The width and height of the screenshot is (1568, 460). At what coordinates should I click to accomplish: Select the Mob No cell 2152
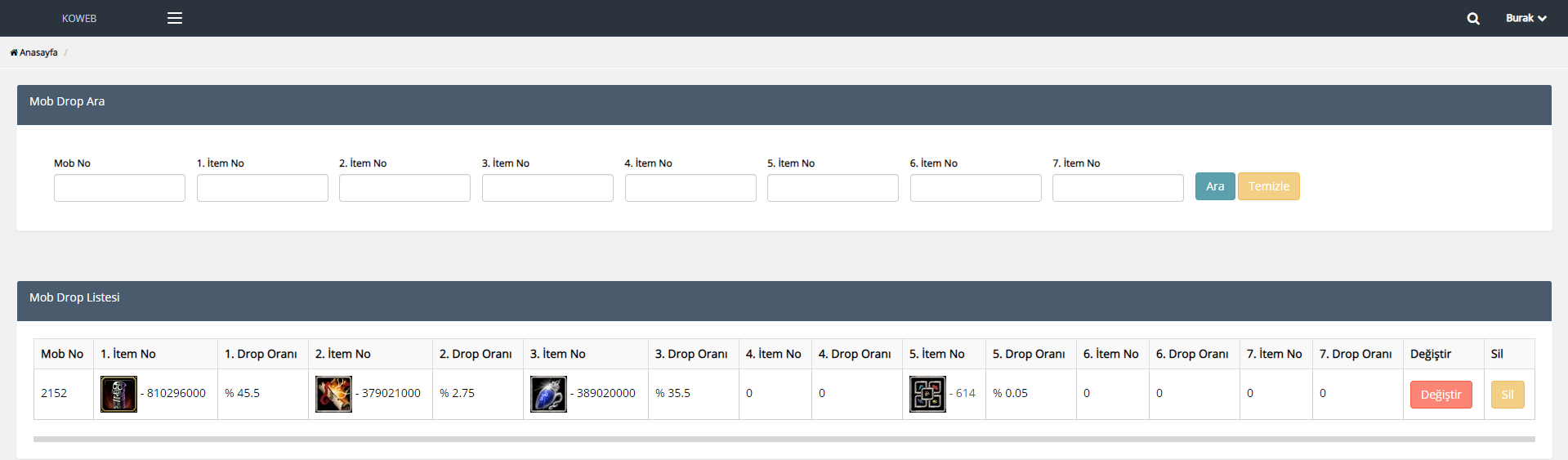tap(64, 394)
